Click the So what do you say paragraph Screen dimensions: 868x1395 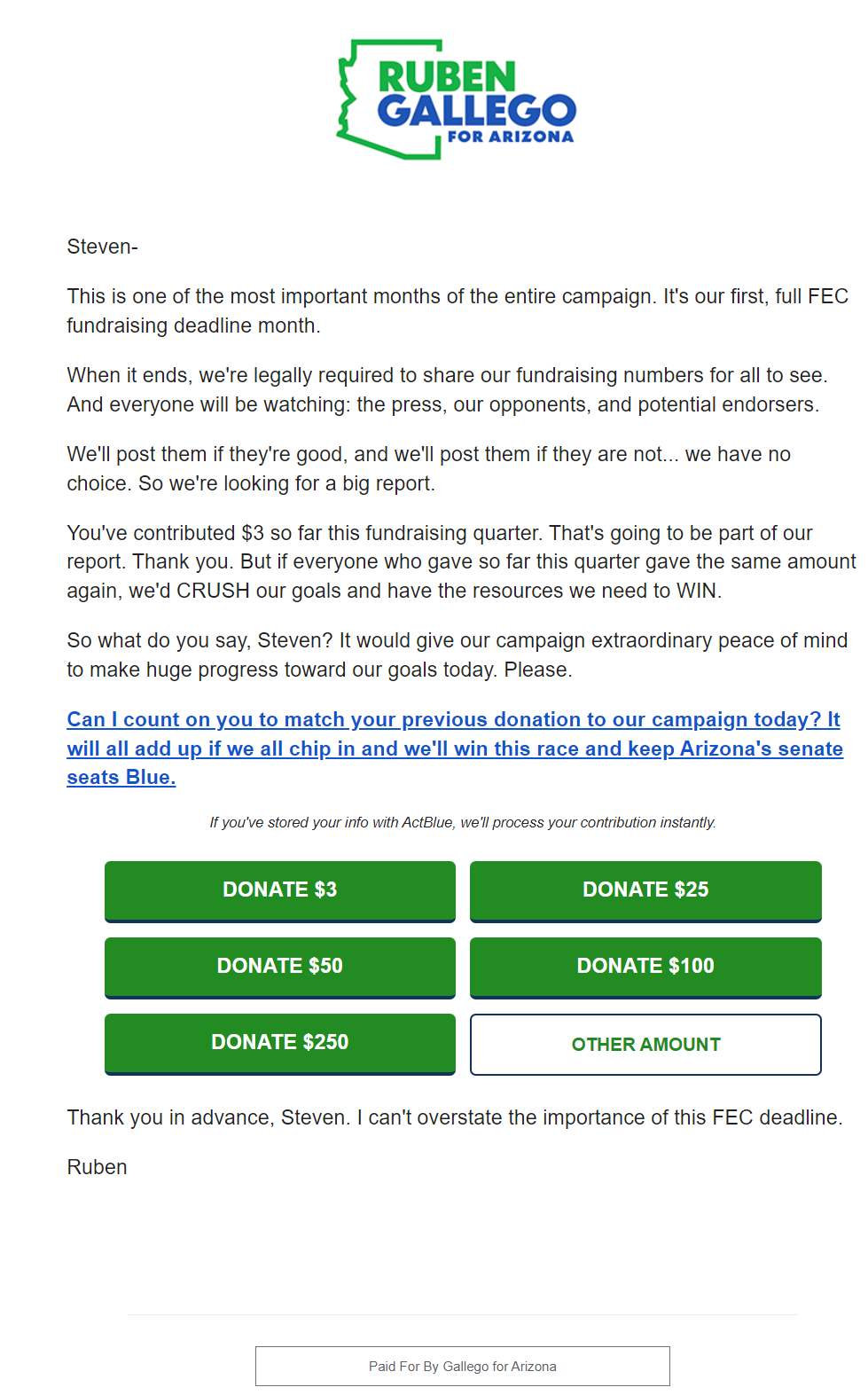pyautogui.click(x=457, y=654)
